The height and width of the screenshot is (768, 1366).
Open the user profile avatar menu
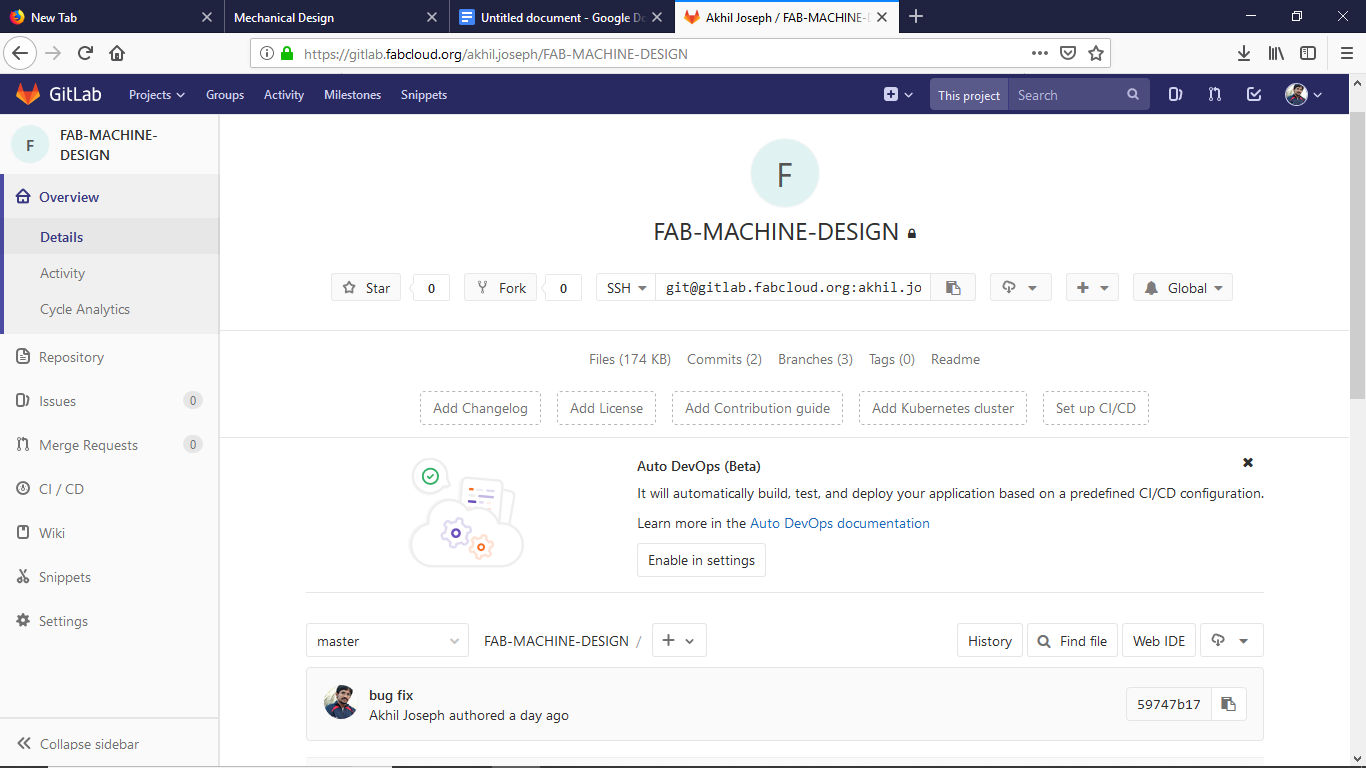tap(1303, 95)
